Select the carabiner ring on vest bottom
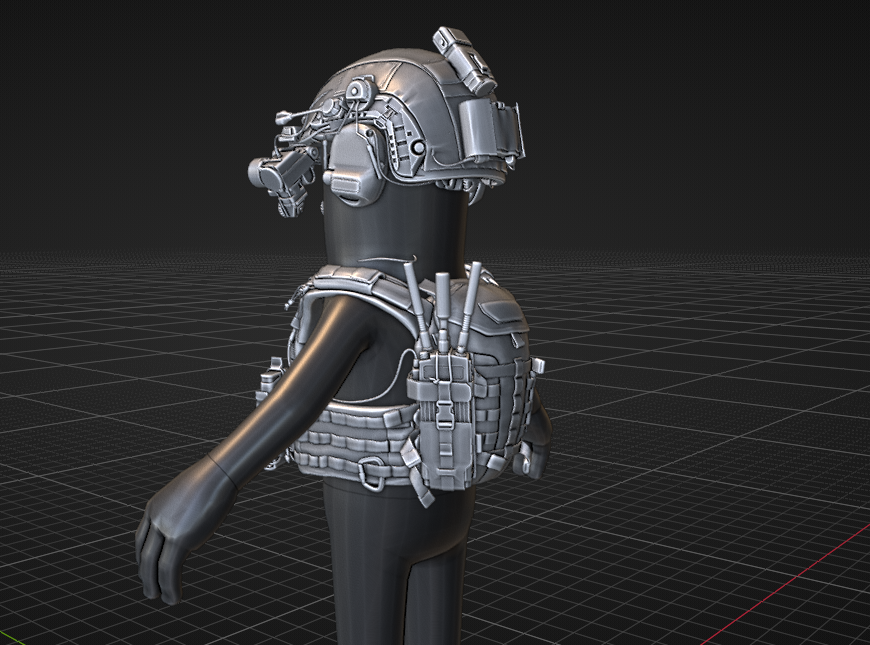The width and height of the screenshot is (870, 645). click(x=372, y=474)
